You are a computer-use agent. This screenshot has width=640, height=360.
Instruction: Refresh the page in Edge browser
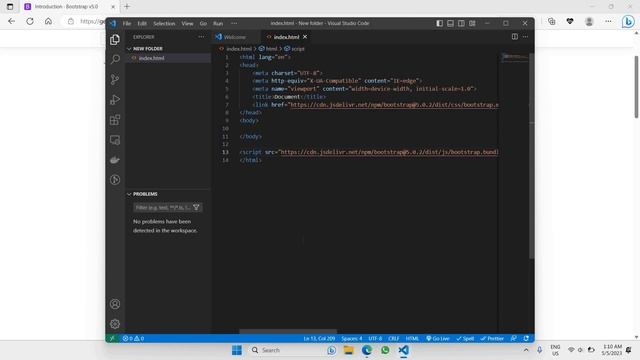click(x=30, y=21)
